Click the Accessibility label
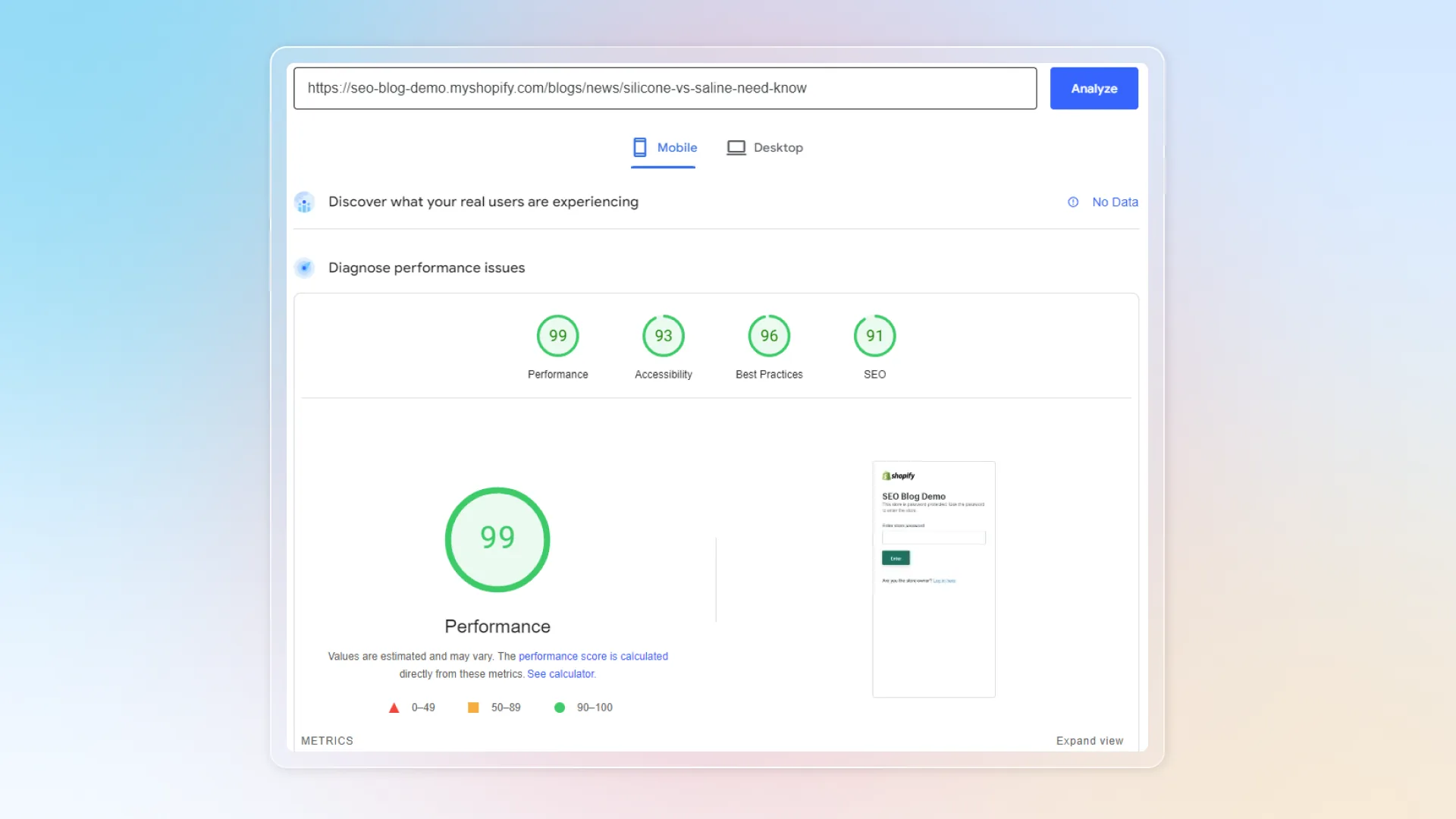This screenshot has width=1456, height=819. [664, 375]
